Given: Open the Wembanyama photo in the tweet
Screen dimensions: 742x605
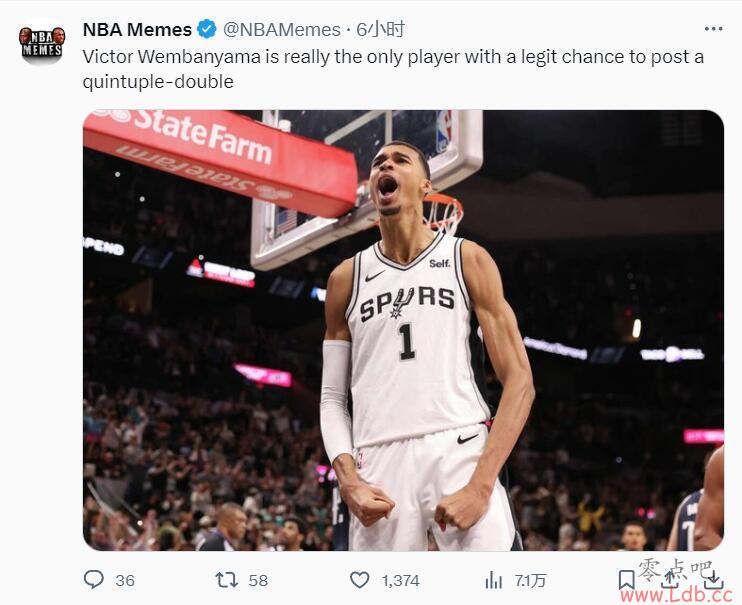Looking at the screenshot, I should tap(403, 330).
